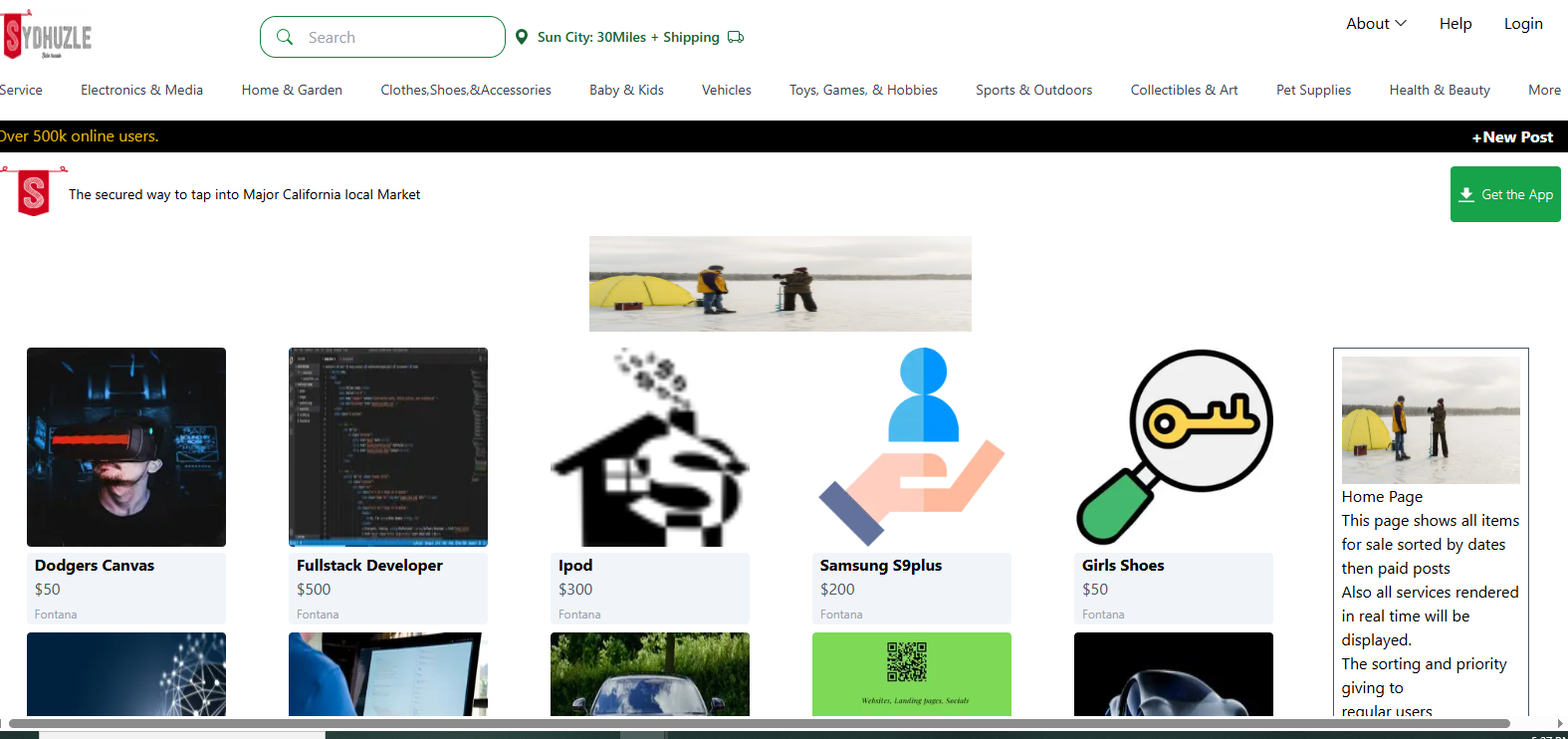This screenshot has height=739, width=1568.
Task: Expand the About dropdown menu
Action: coord(1376,24)
